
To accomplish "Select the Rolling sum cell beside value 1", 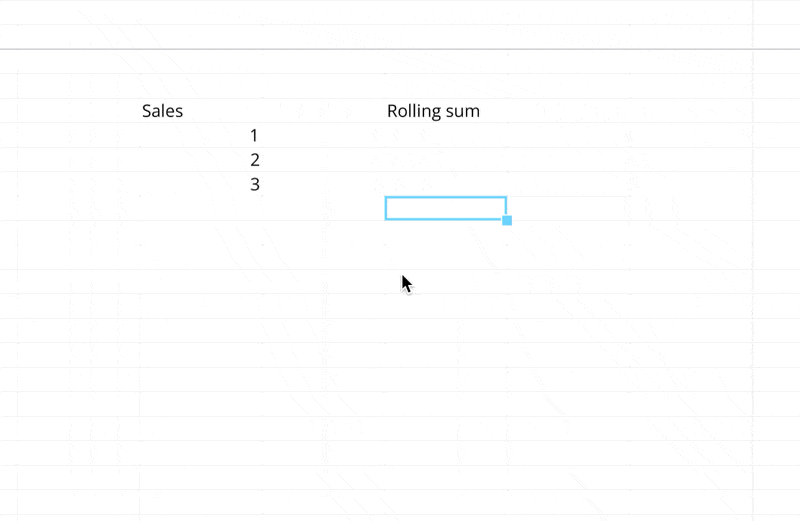I will coord(445,135).
